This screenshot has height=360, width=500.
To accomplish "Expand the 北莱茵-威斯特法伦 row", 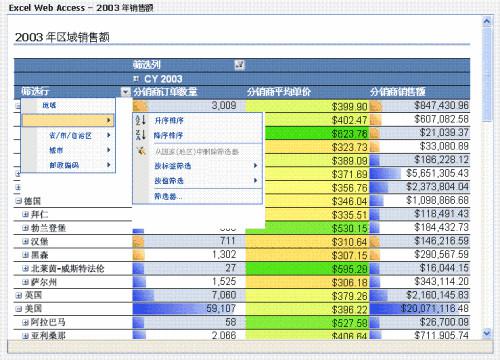I will tap(25, 268).
